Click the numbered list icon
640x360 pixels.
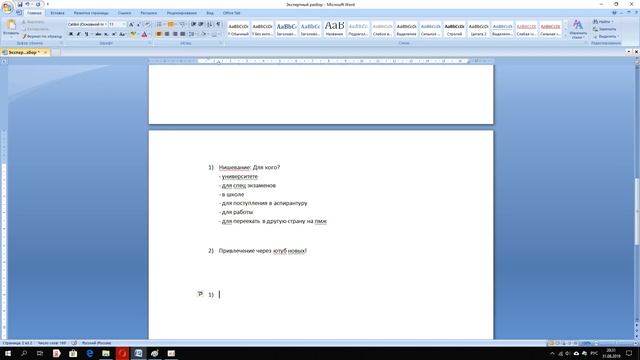point(170,24)
